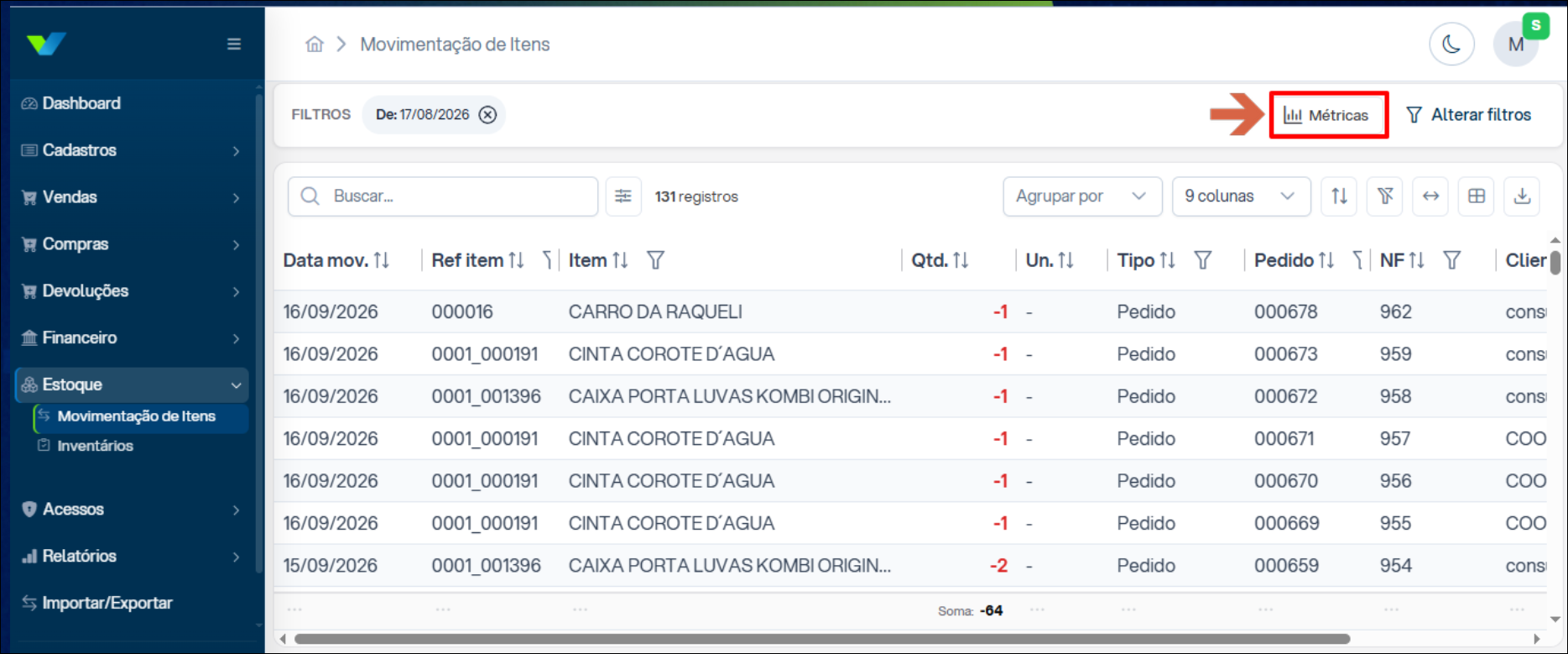The height and width of the screenshot is (654, 1568).
Task: Switch to dark mode with moon icon
Action: (x=1451, y=44)
